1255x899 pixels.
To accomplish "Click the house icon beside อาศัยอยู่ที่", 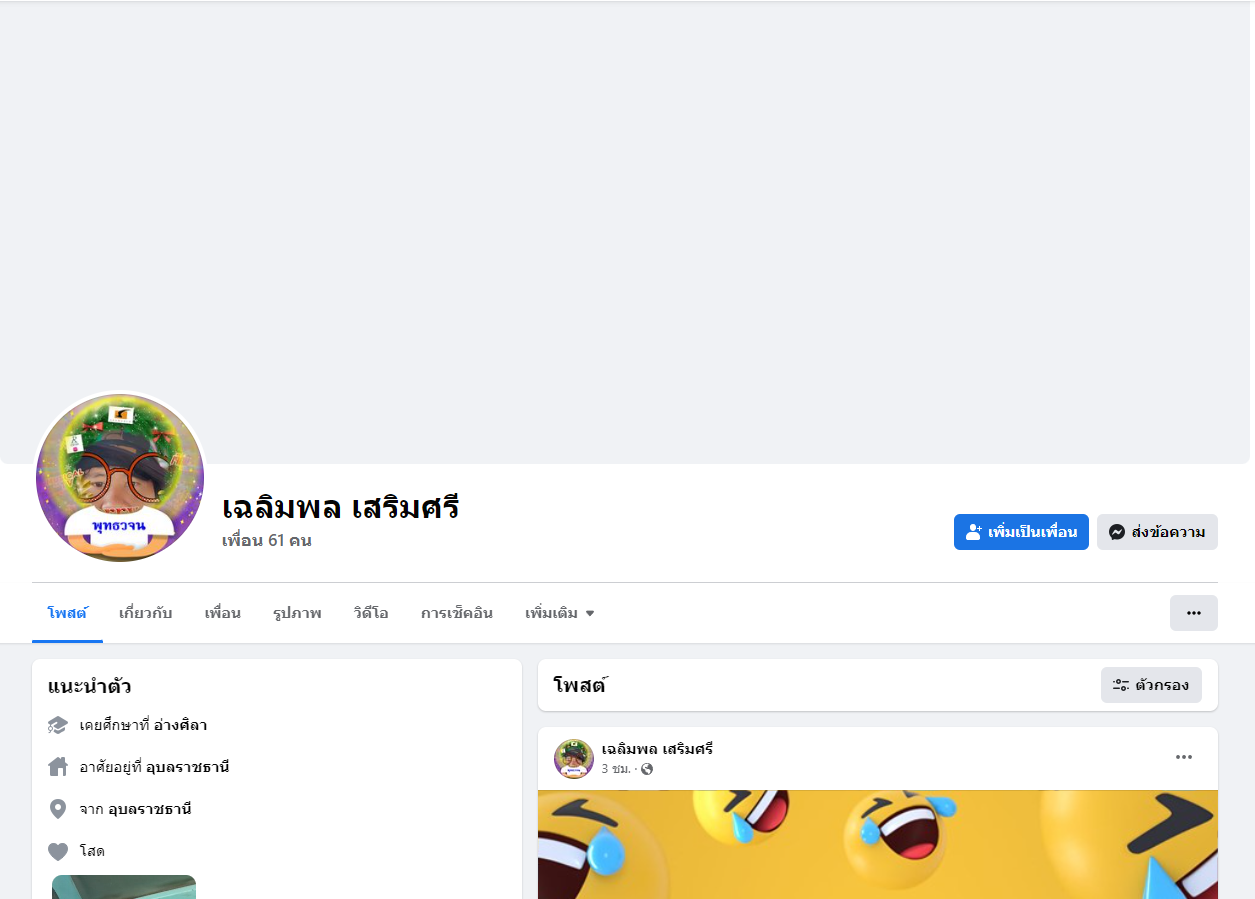I will (58, 767).
